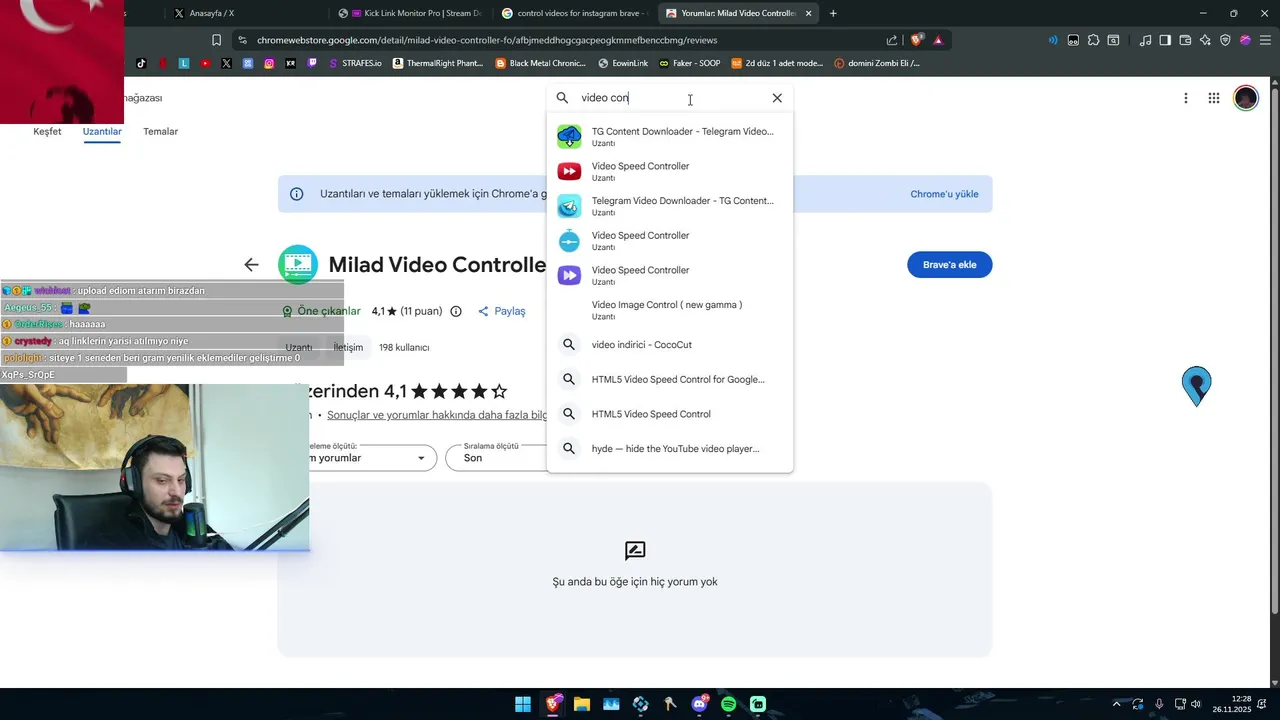Open the Google apps grid icon
This screenshot has height=720, width=1280.
tap(1213, 98)
